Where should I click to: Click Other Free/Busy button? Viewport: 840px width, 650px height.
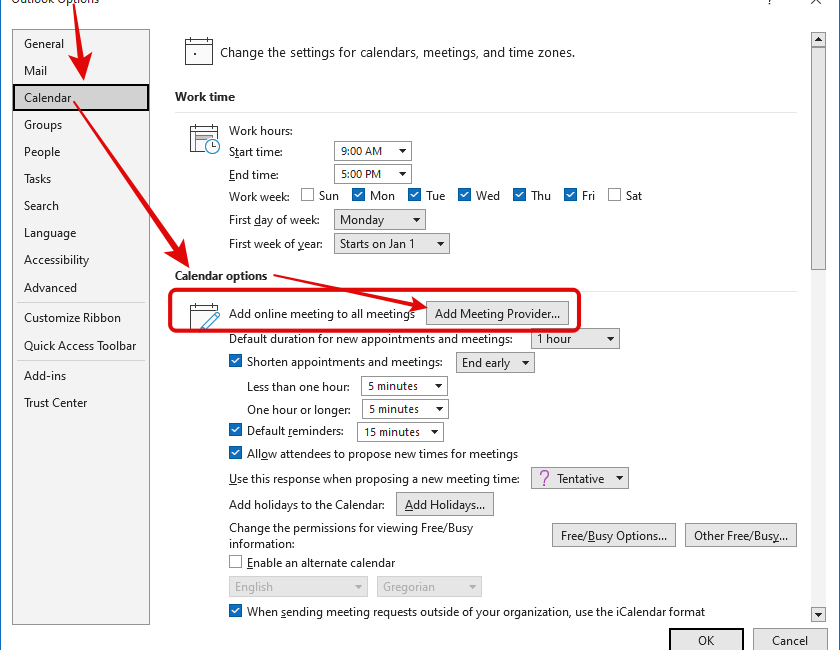[x=741, y=535]
